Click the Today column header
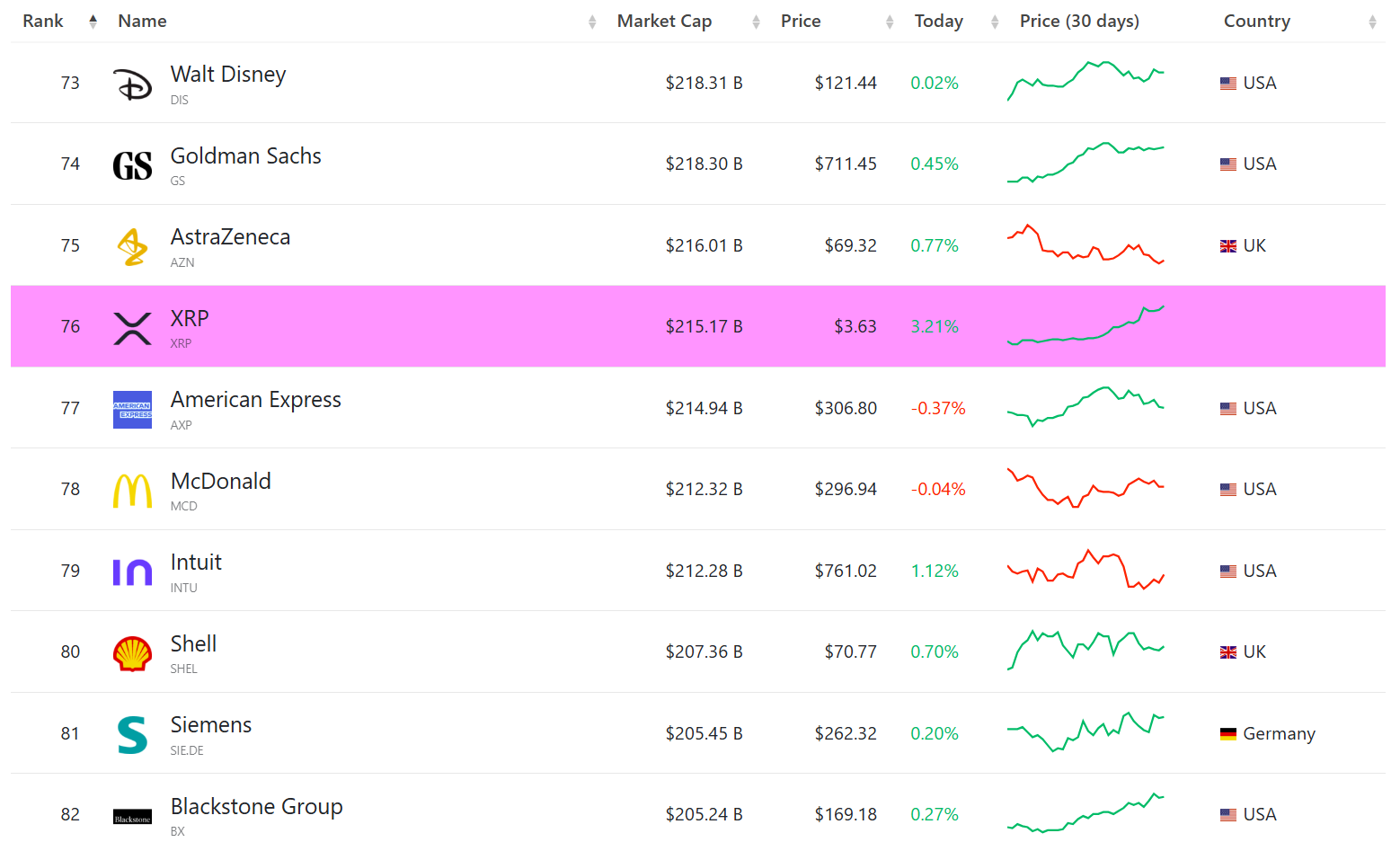 point(938,21)
